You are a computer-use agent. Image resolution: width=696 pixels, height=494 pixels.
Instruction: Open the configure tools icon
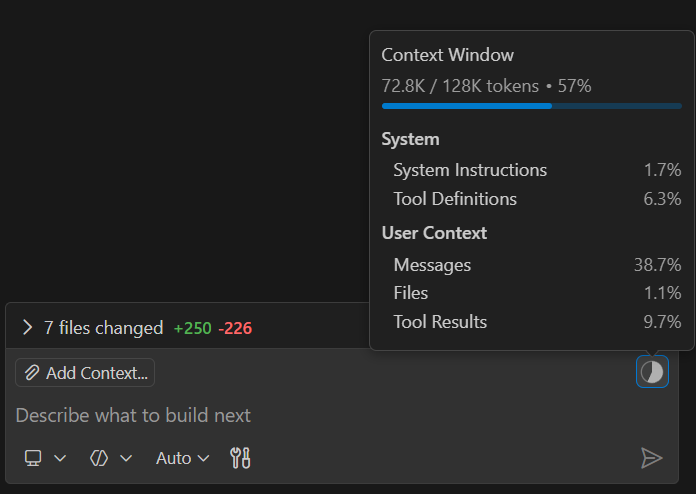(240, 458)
